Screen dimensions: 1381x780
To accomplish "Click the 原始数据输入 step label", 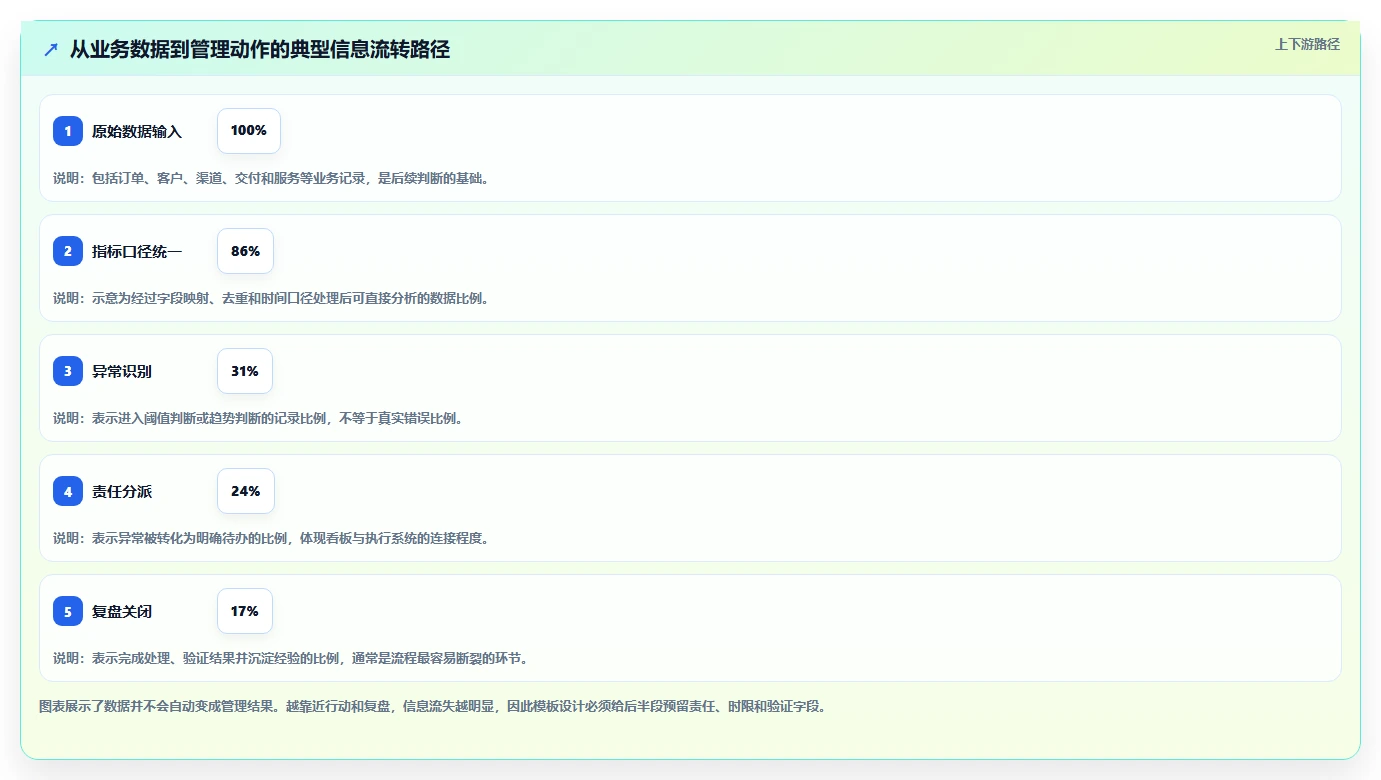I will tap(137, 131).
